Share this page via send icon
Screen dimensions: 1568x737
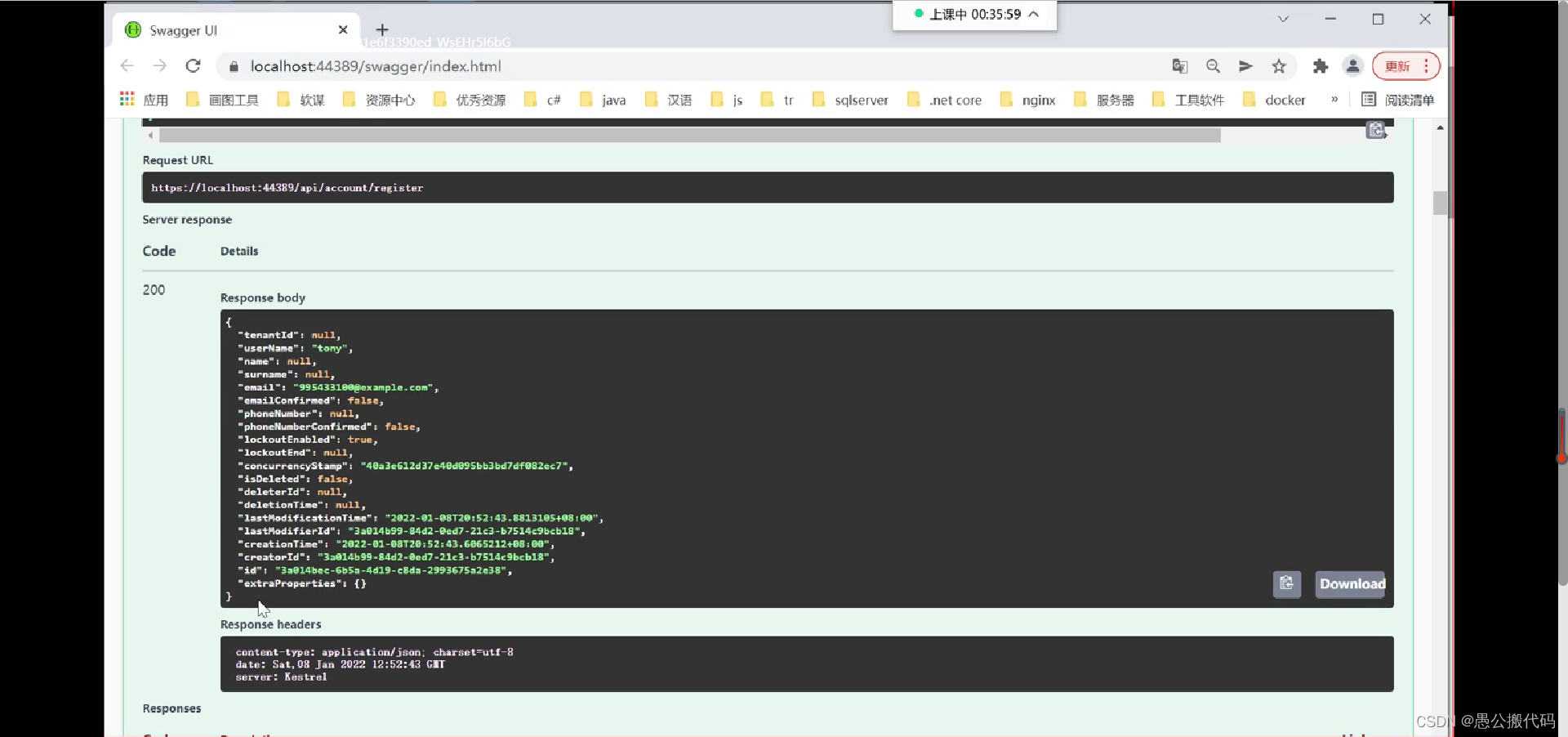(1245, 66)
